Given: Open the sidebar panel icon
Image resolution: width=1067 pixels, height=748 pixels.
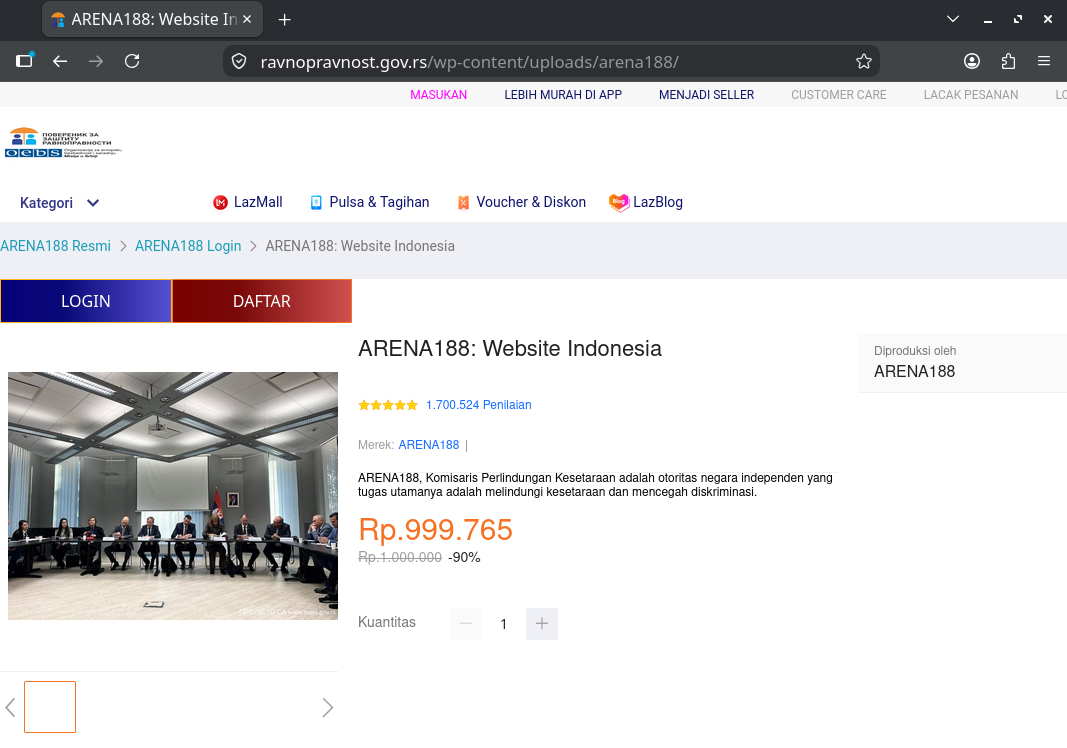Looking at the screenshot, I should click(24, 61).
